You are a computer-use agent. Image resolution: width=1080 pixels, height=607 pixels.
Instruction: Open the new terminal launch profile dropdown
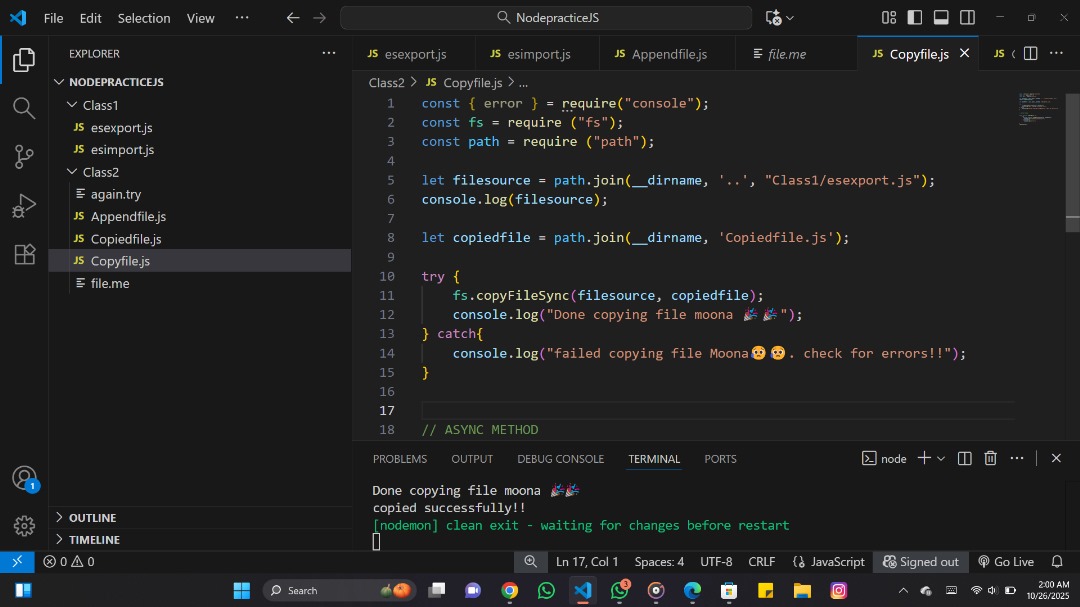[x=941, y=459]
